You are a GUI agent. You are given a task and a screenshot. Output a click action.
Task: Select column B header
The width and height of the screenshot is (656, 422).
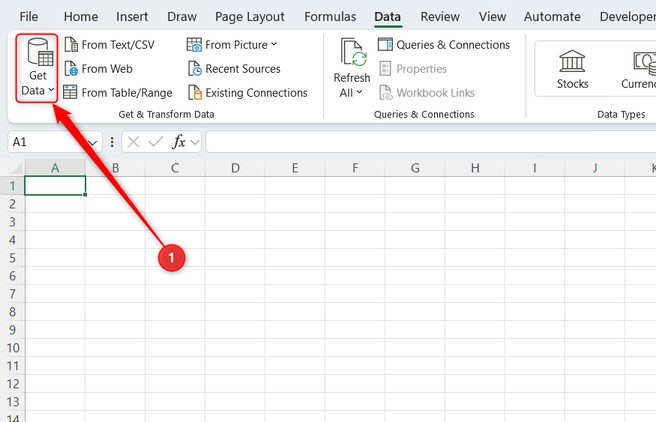[x=115, y=168]
